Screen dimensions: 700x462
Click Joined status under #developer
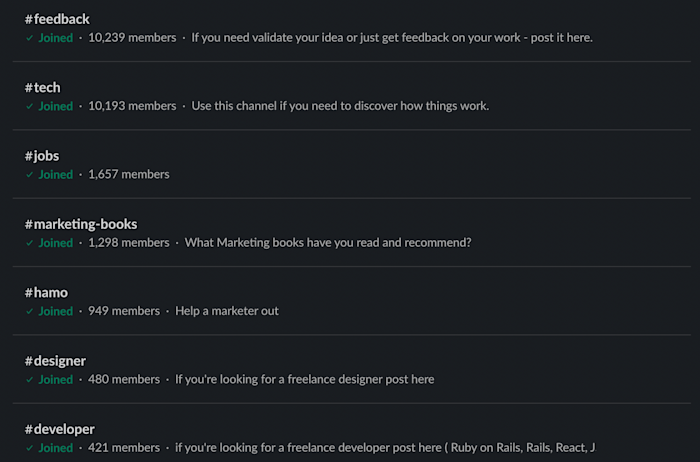[56, 448]
